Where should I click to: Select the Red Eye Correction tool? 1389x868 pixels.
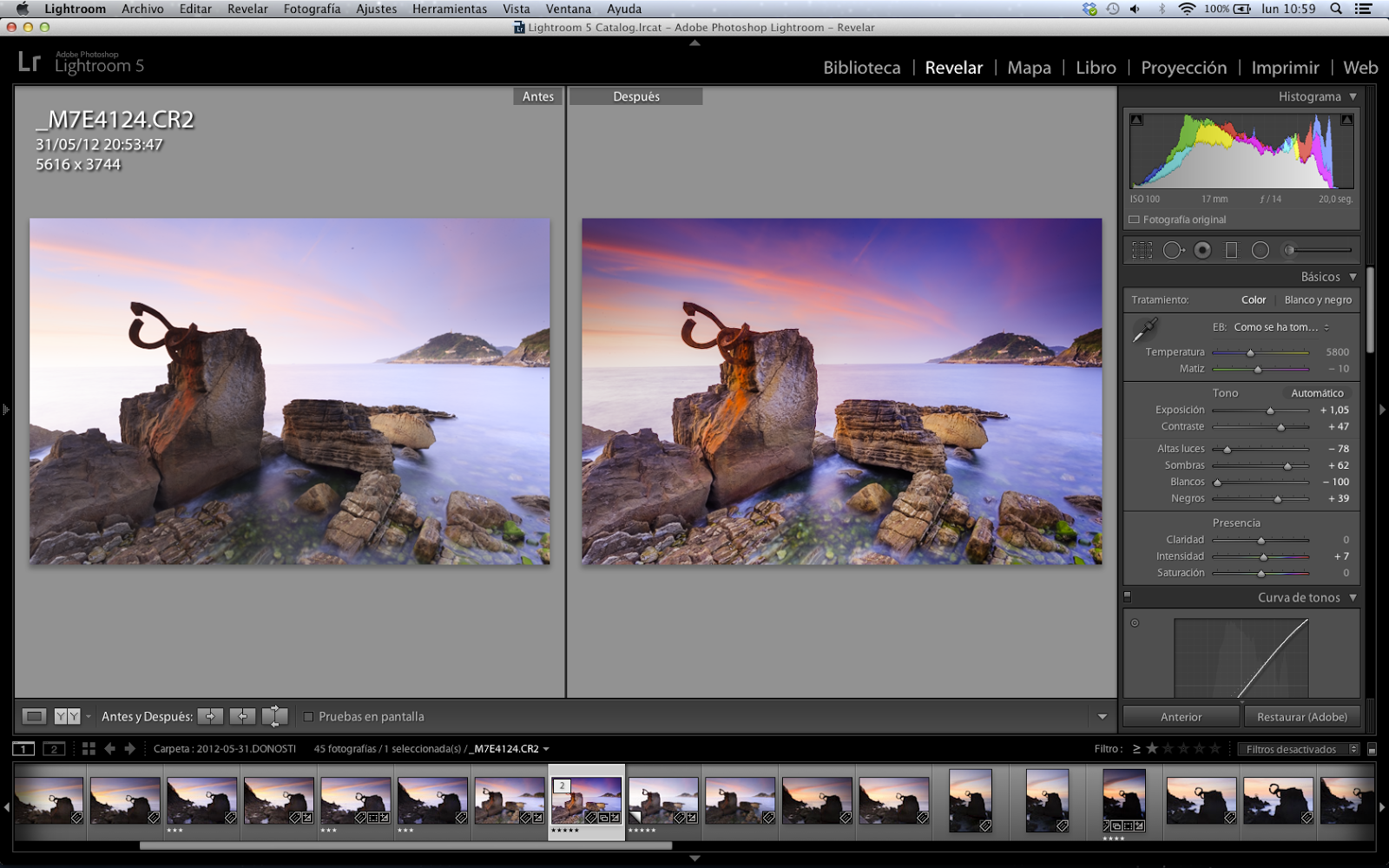coord(1202,249)
